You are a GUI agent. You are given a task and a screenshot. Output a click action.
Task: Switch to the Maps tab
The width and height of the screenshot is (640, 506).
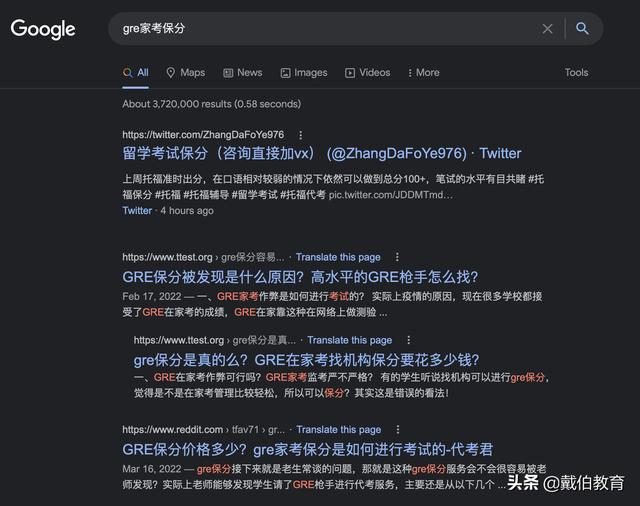[186, 73]
